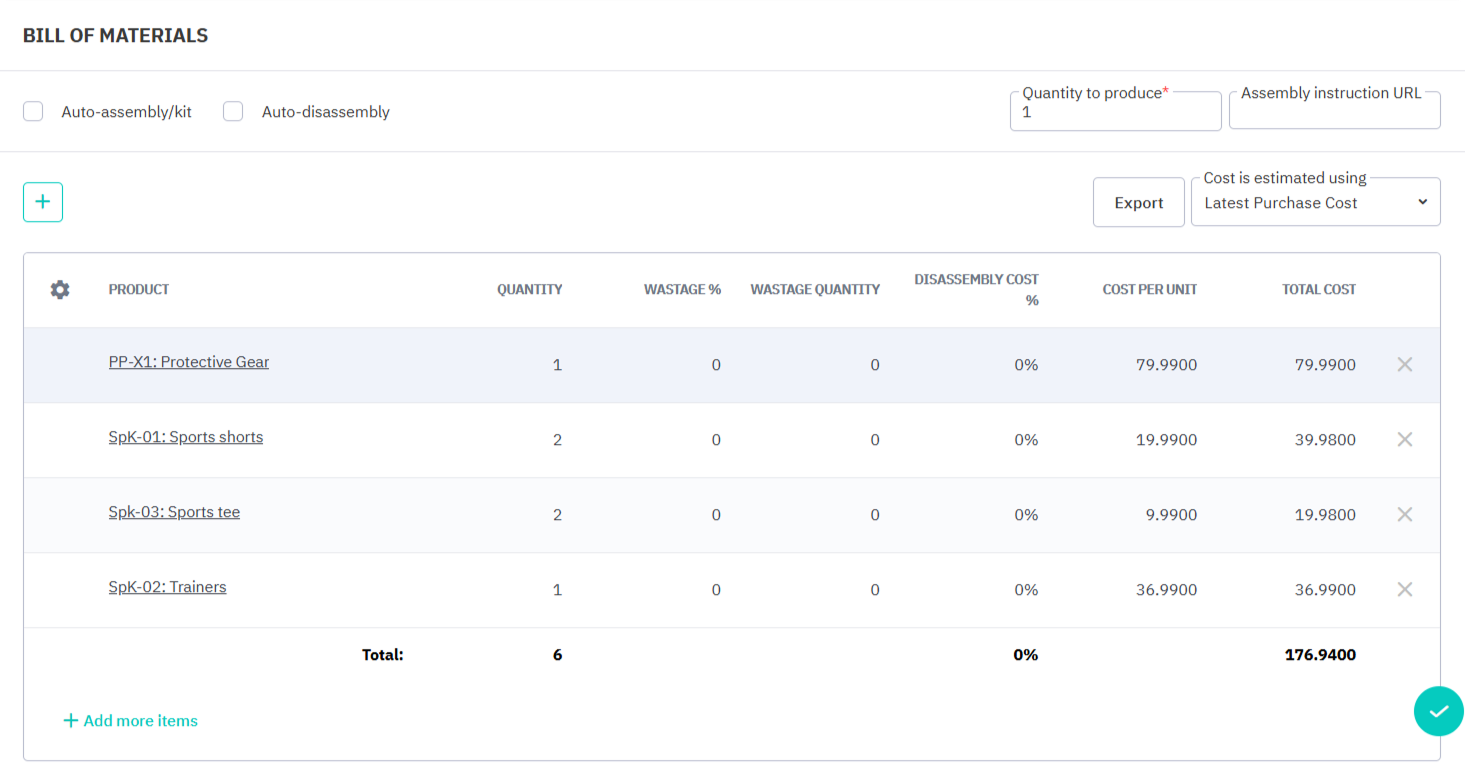Open the Cost is estimated using dropdown
Viewport: 1465px width, 779px height.
coord(1315,203)
